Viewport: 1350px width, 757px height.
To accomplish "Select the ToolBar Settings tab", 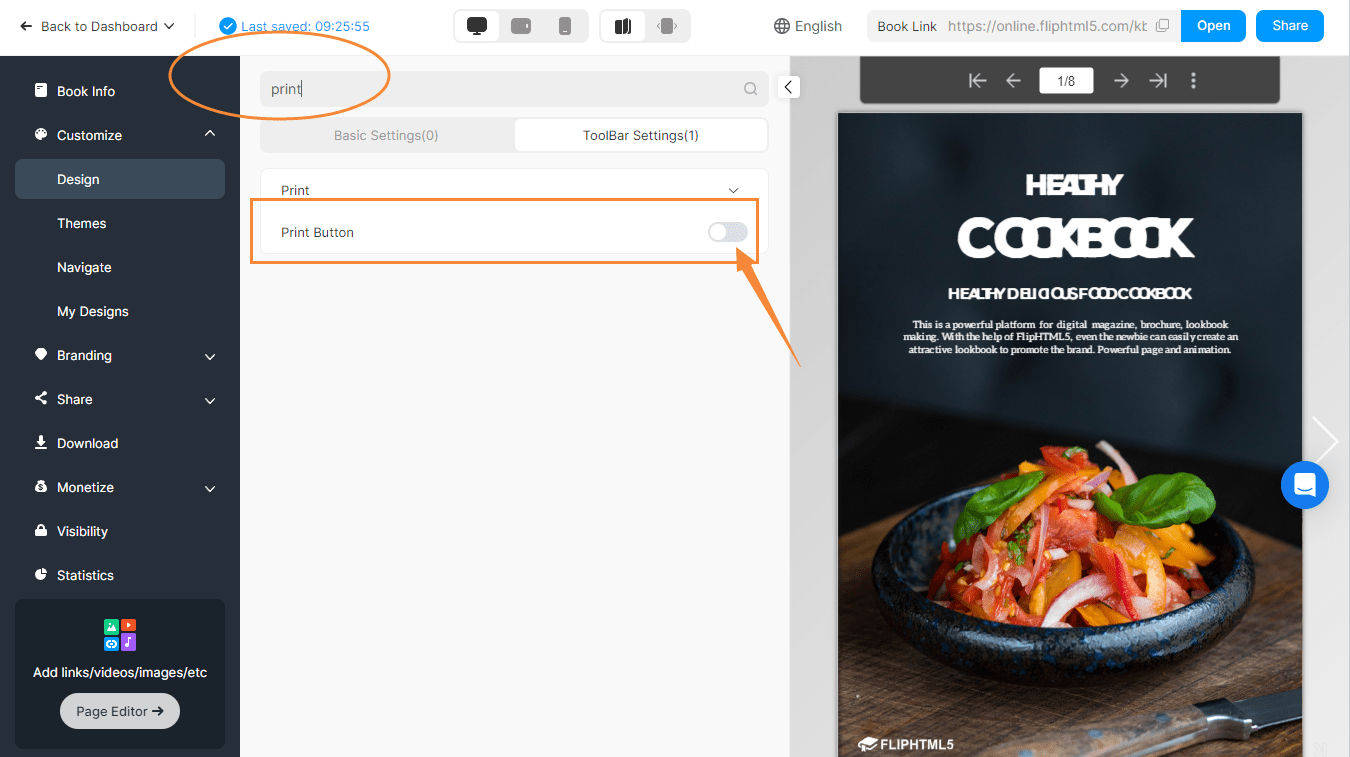I will point(640,134).
